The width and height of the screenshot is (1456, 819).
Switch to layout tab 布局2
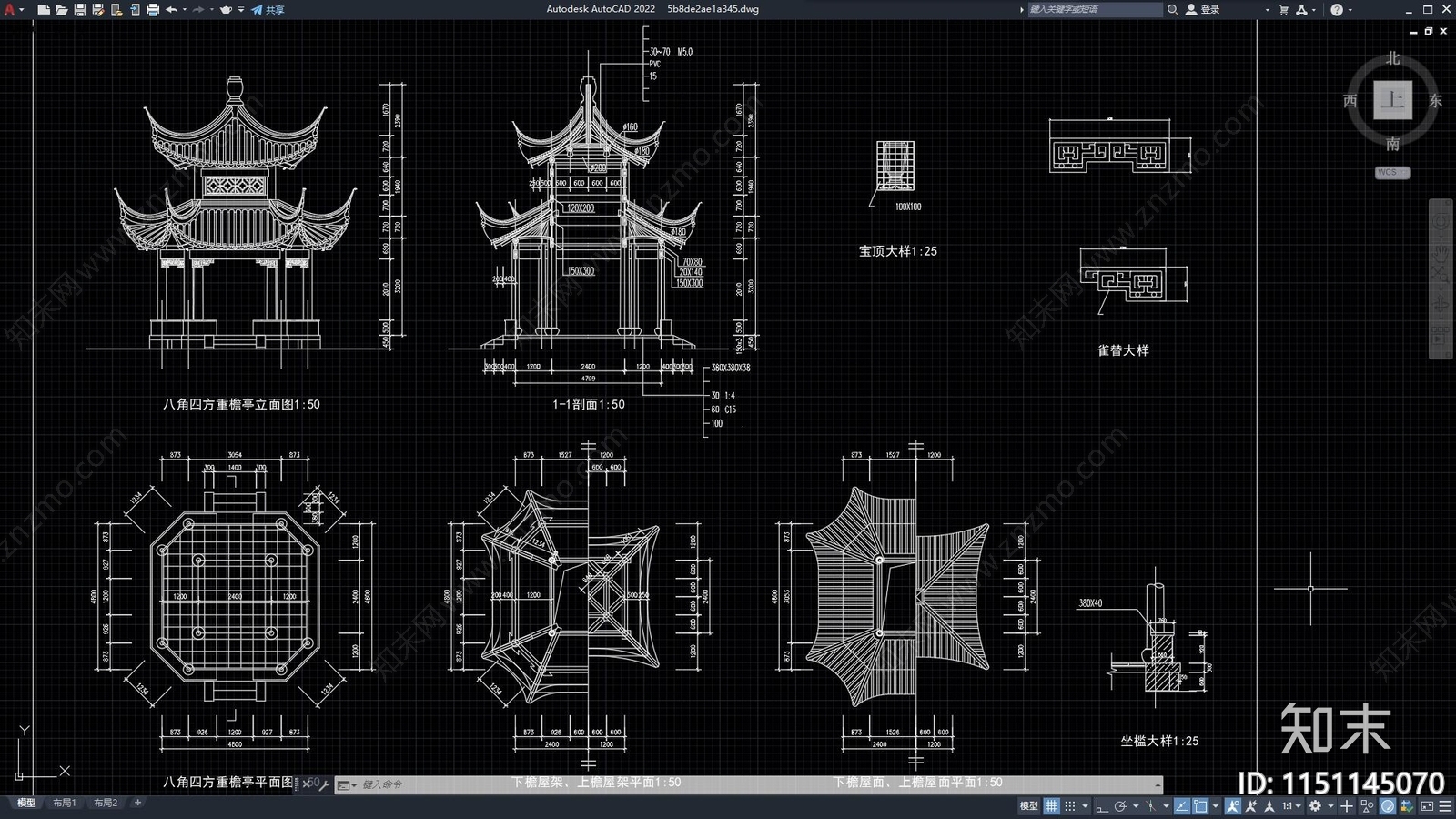[x=106, y=803]
